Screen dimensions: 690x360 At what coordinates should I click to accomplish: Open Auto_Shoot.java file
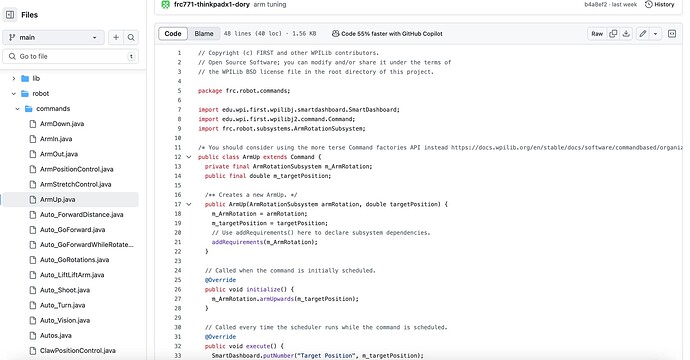click(x=65, y=290)
